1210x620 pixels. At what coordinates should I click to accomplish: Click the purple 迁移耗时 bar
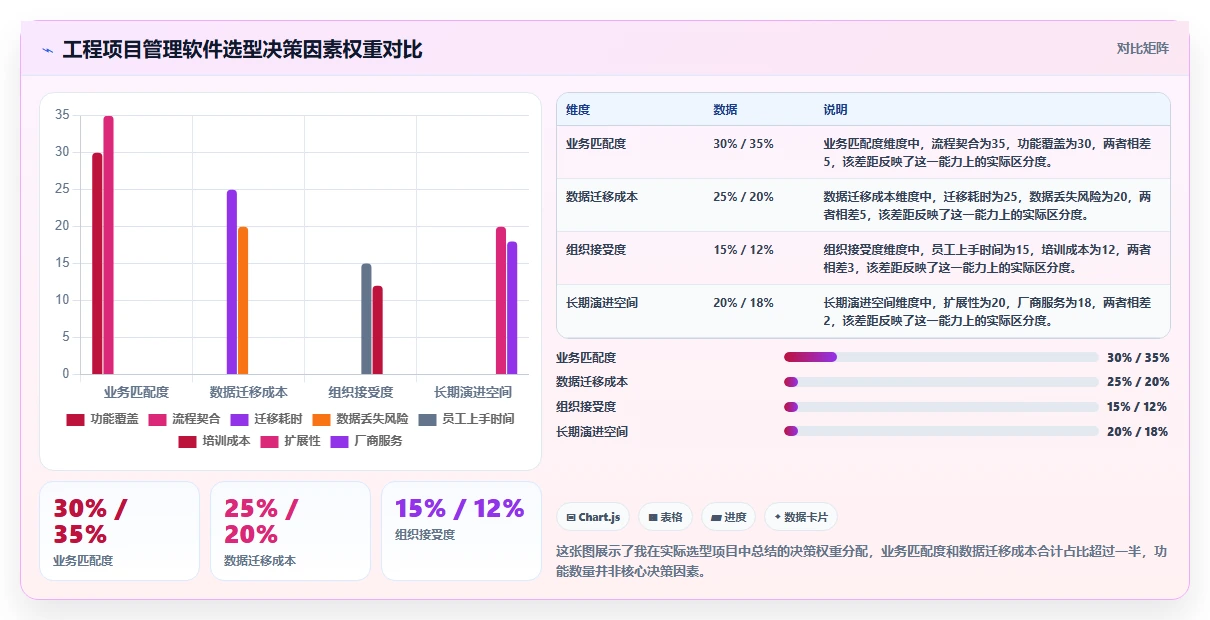(x=231, y=282)
